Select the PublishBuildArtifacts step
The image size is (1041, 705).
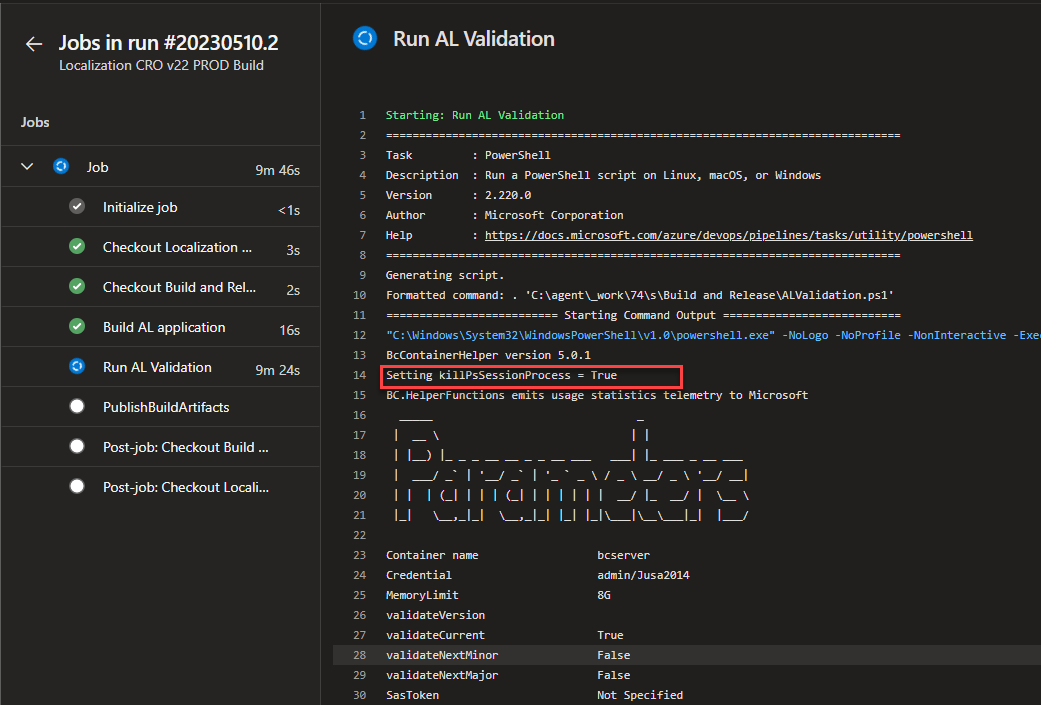coord(166,406)
